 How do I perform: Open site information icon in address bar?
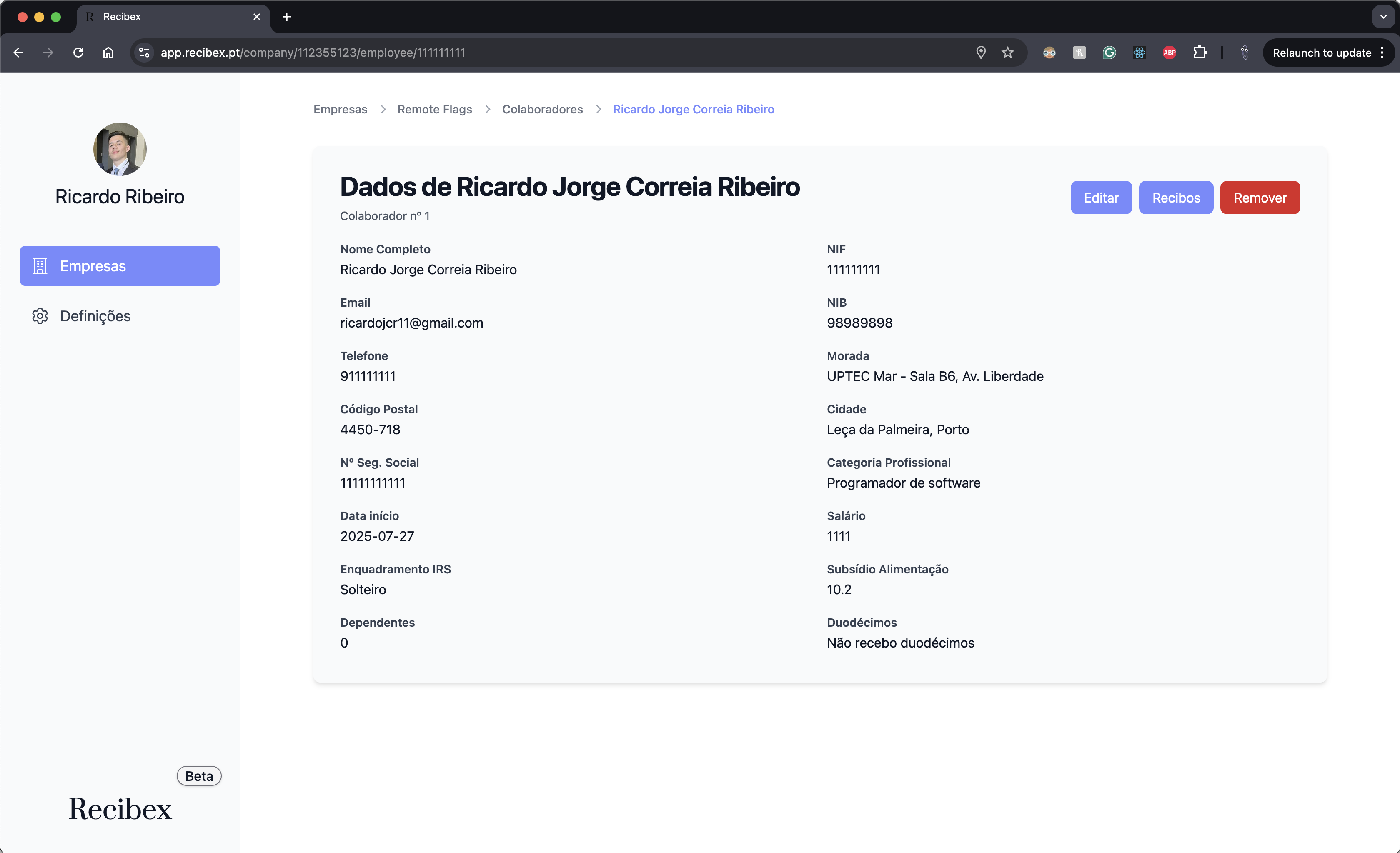pyautogui.click(x=144, y=53)
